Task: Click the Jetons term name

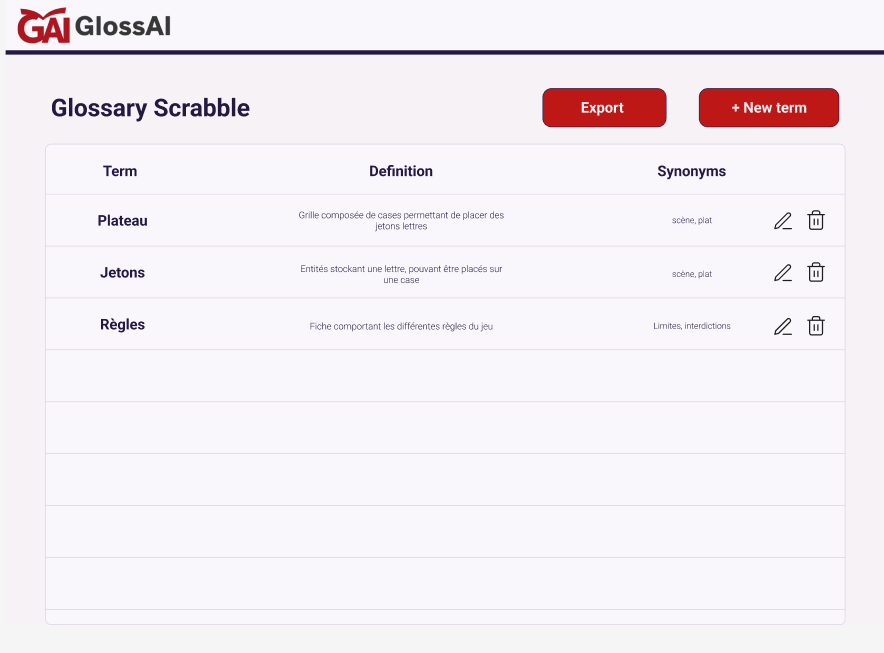Action: [x=122, y=273]
